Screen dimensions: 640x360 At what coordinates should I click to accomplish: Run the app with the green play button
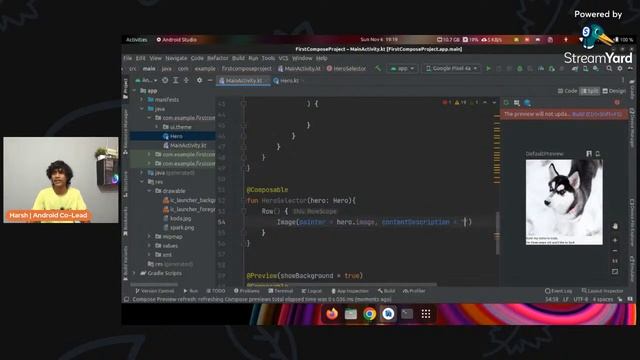(488, 69)
